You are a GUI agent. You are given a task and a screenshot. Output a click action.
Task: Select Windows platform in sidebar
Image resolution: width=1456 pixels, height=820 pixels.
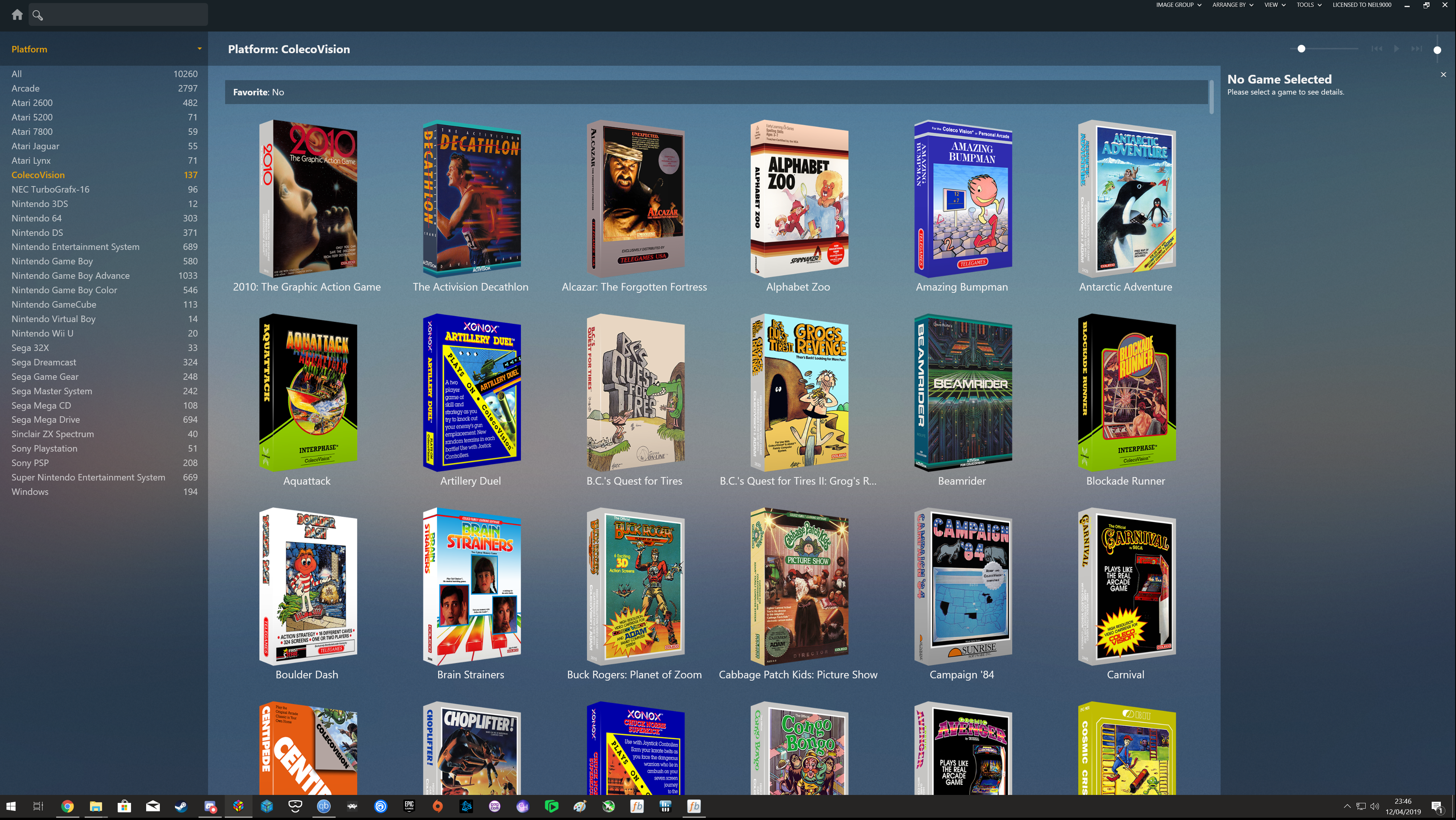click(x=104, y=491)
